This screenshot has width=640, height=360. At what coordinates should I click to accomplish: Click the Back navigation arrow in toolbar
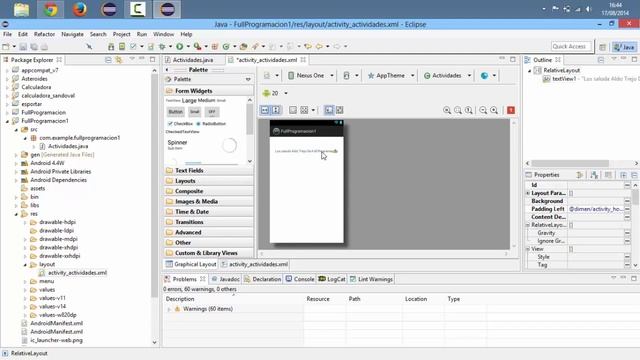click(319, 47)
